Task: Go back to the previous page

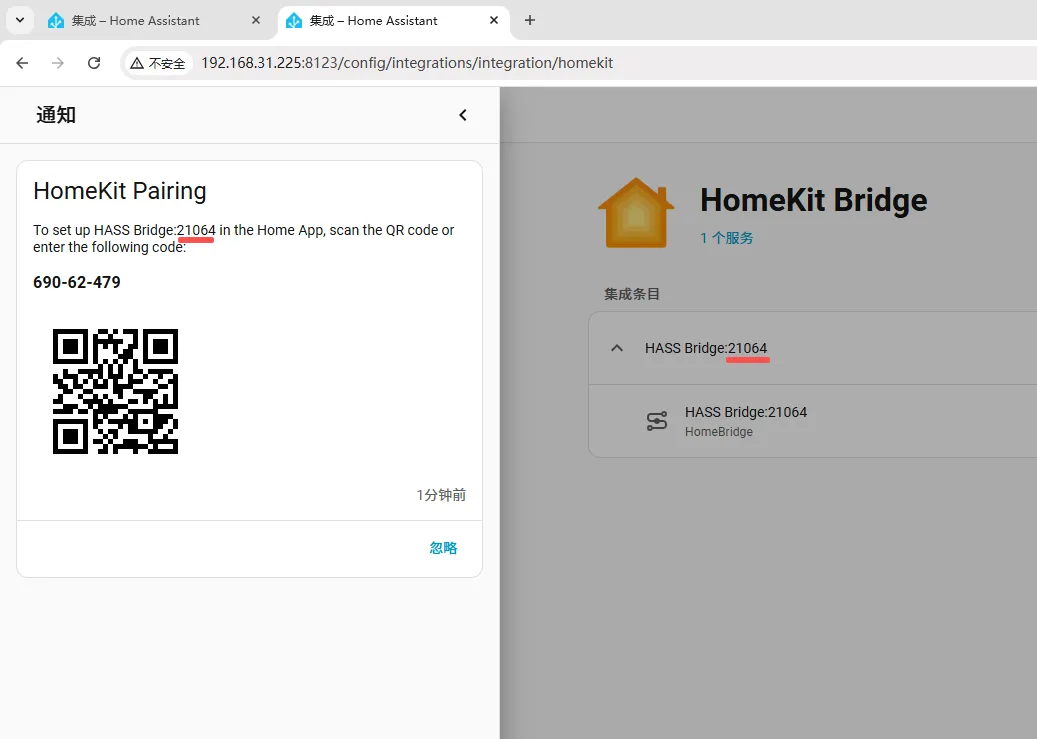Action: tap(22, 63)
